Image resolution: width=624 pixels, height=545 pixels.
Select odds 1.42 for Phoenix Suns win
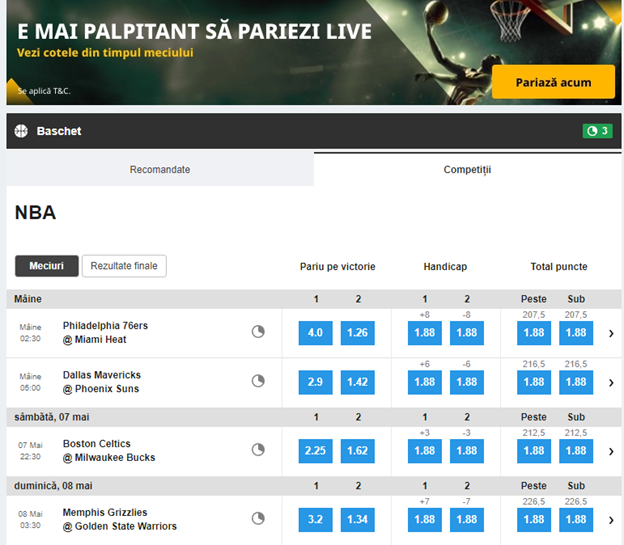(357, 382)
